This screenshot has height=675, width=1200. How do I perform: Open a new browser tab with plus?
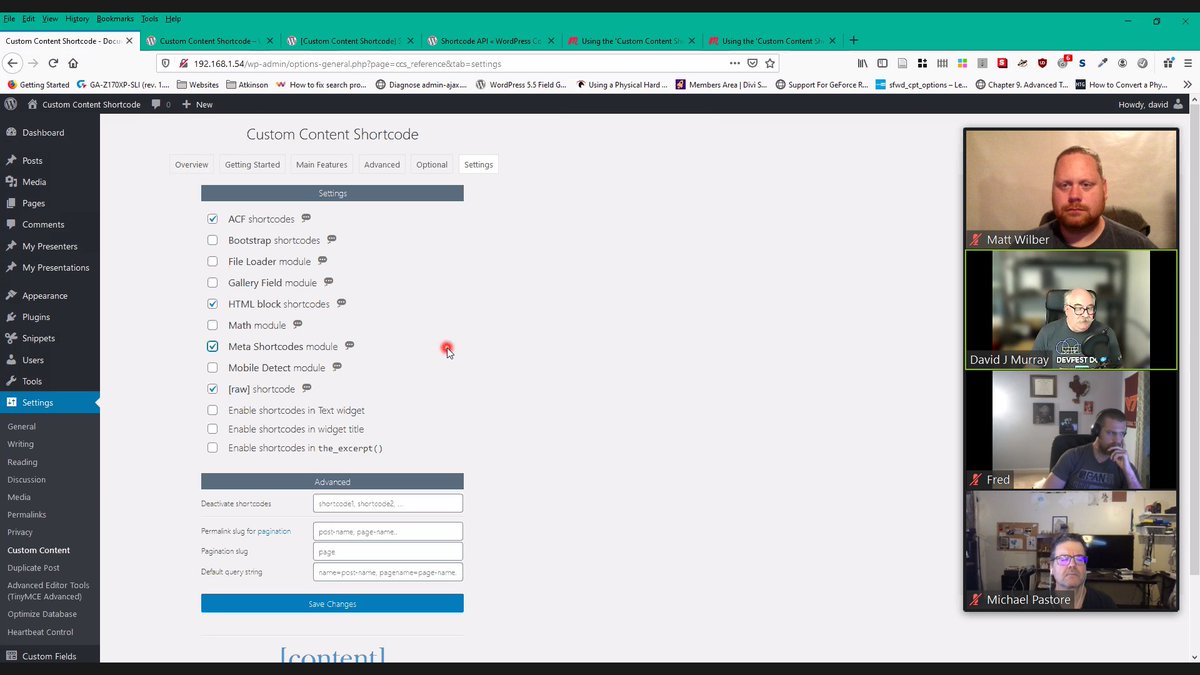[x=853, y=41]
